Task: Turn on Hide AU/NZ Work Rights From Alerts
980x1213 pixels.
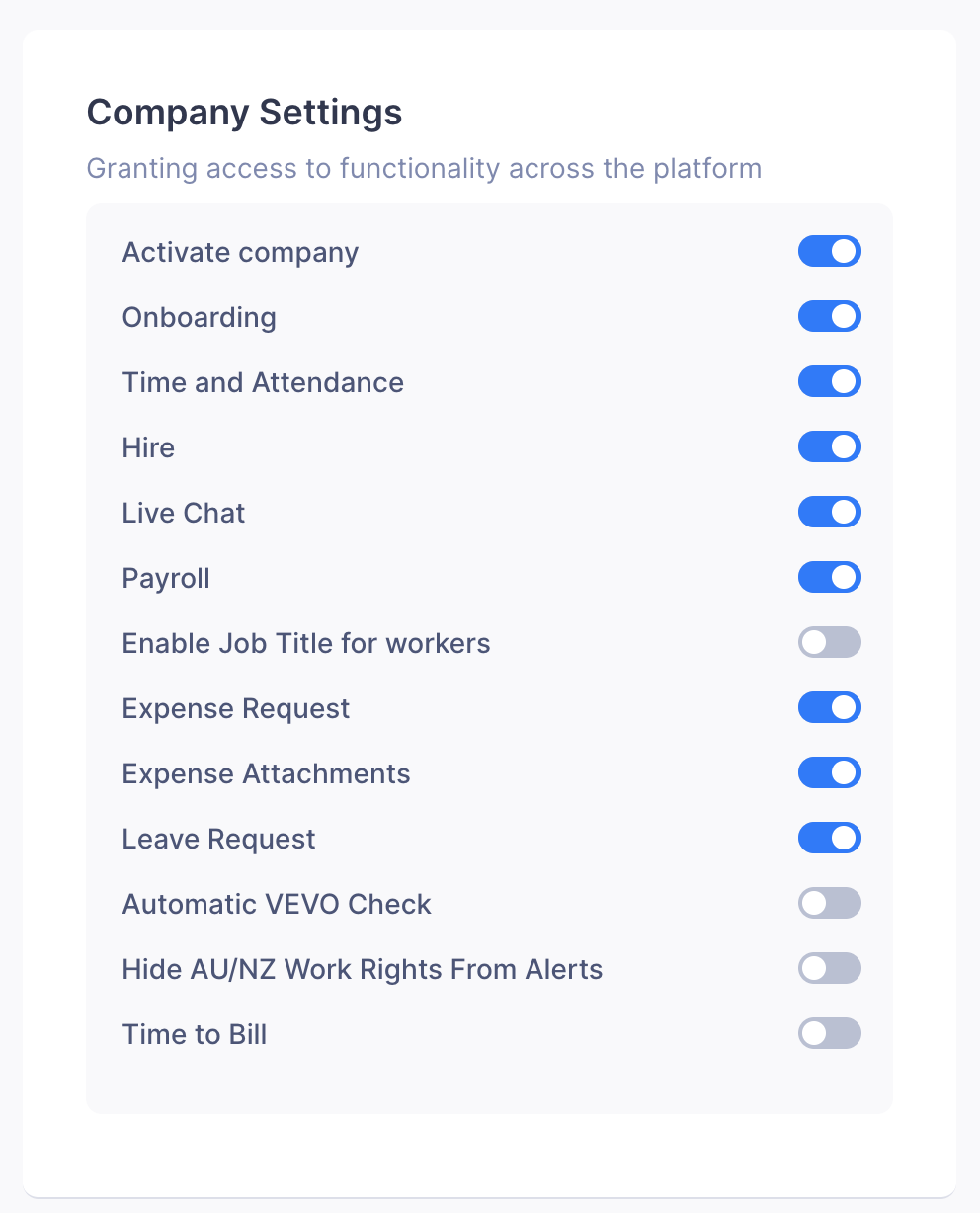Action: (x=830, y=969)
